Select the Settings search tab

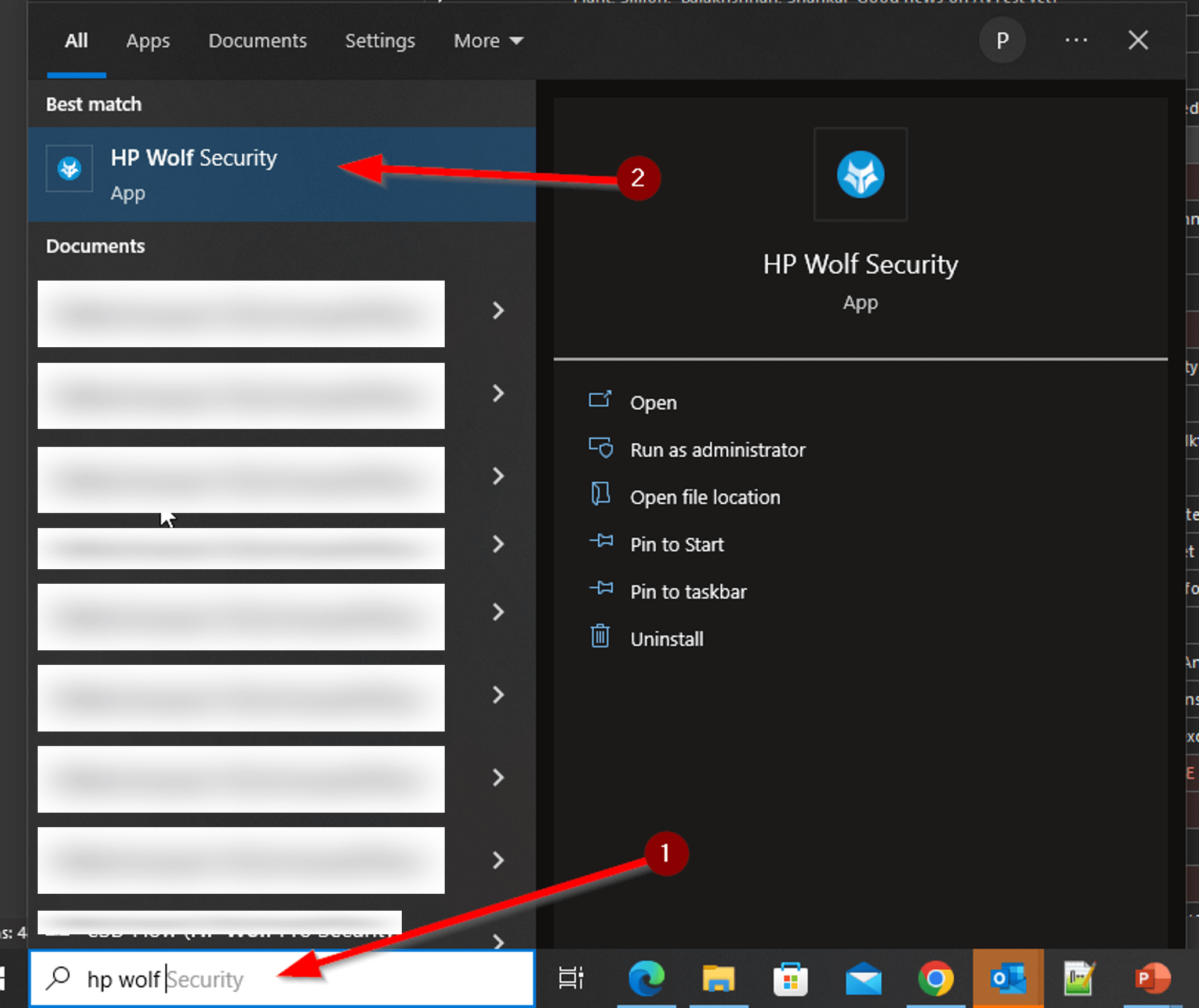pyautogui.click(x=380, y=41)
